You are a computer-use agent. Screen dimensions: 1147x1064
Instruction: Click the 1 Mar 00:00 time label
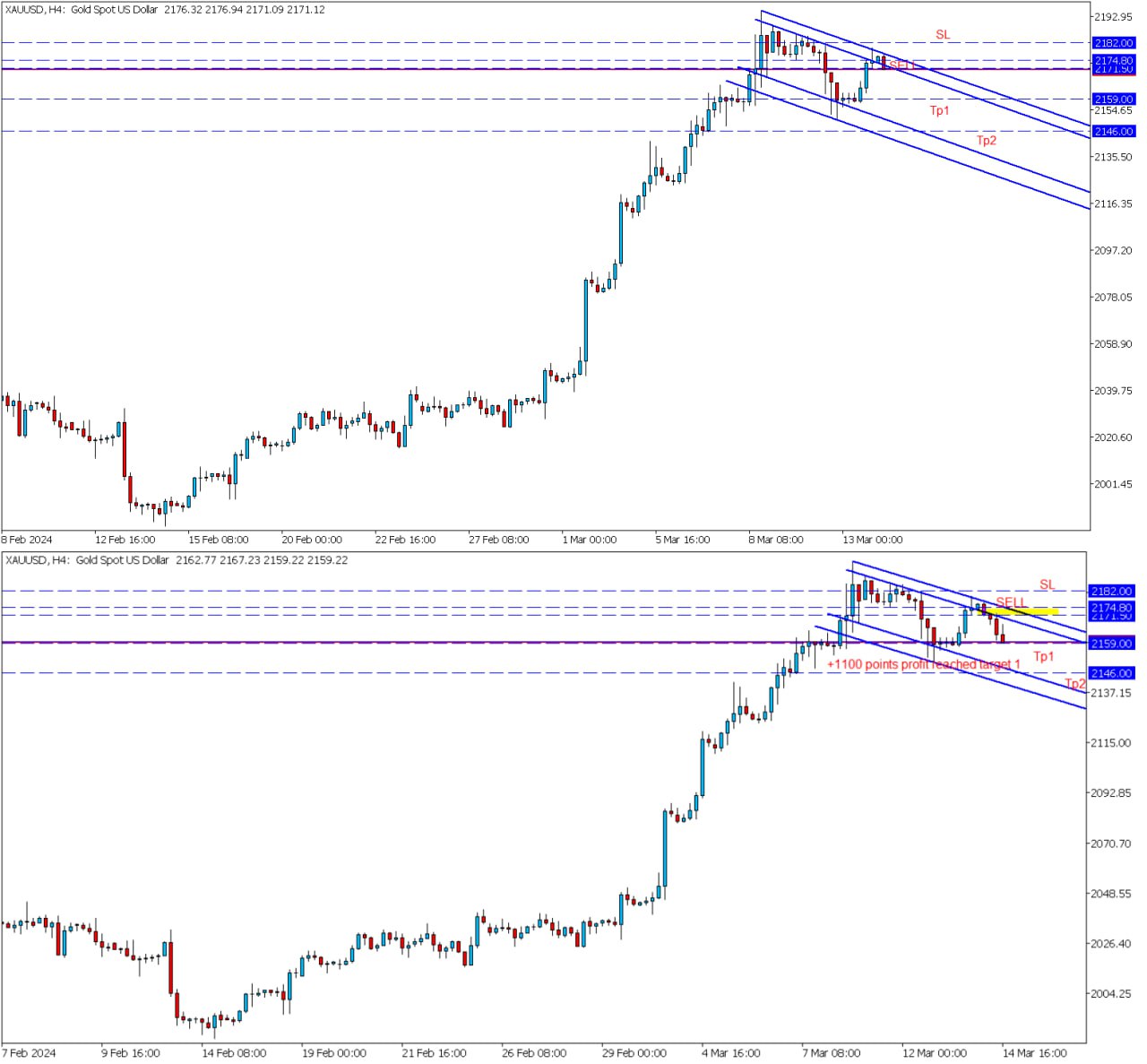[590, 540]
